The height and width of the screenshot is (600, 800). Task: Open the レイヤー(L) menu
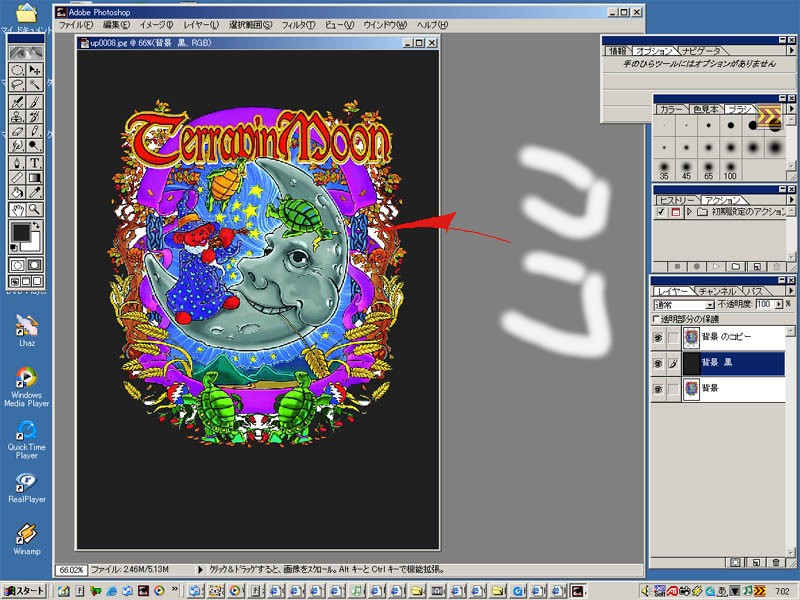(201, 24)
